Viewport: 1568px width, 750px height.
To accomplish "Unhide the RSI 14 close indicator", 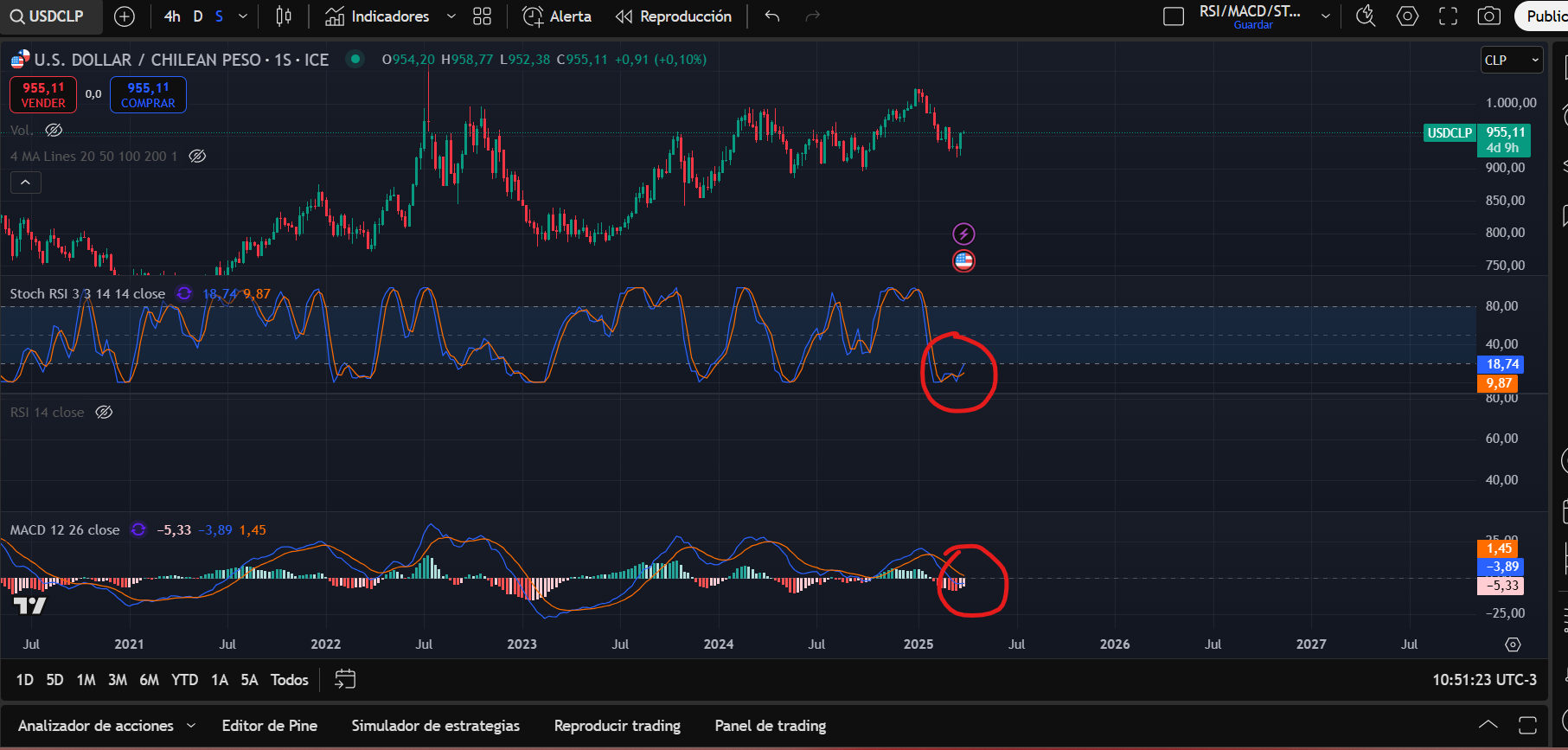I will [x=104, y=413].
